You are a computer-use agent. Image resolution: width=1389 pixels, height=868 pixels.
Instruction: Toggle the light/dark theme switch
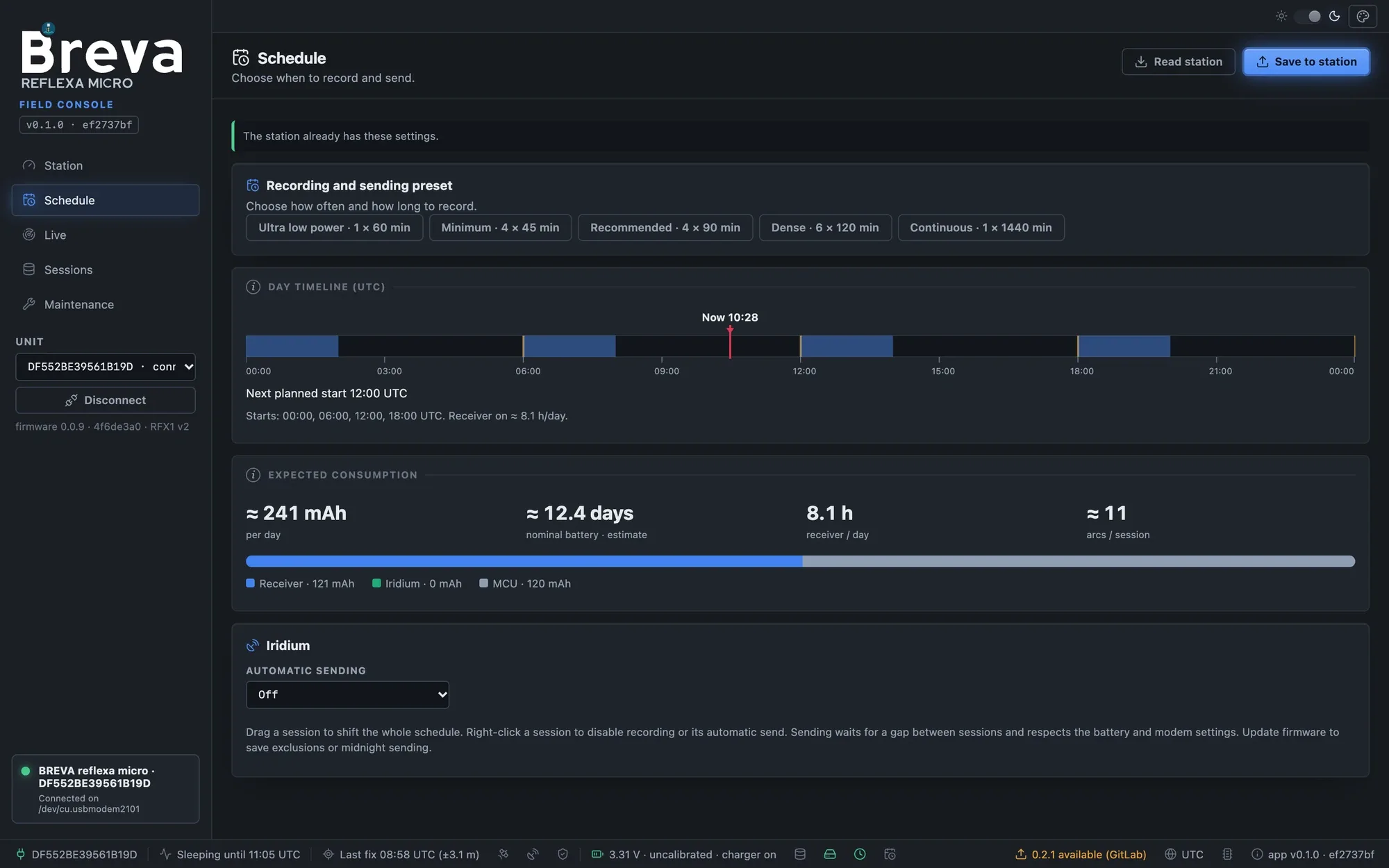1308,16
